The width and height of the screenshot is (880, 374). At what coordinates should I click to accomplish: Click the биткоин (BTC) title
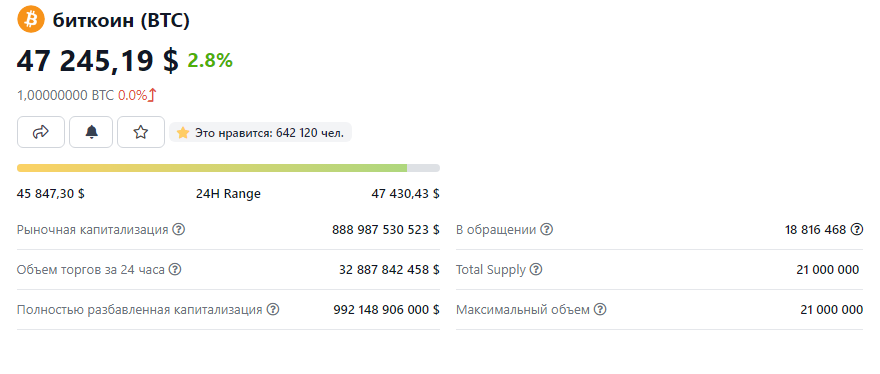121,21
